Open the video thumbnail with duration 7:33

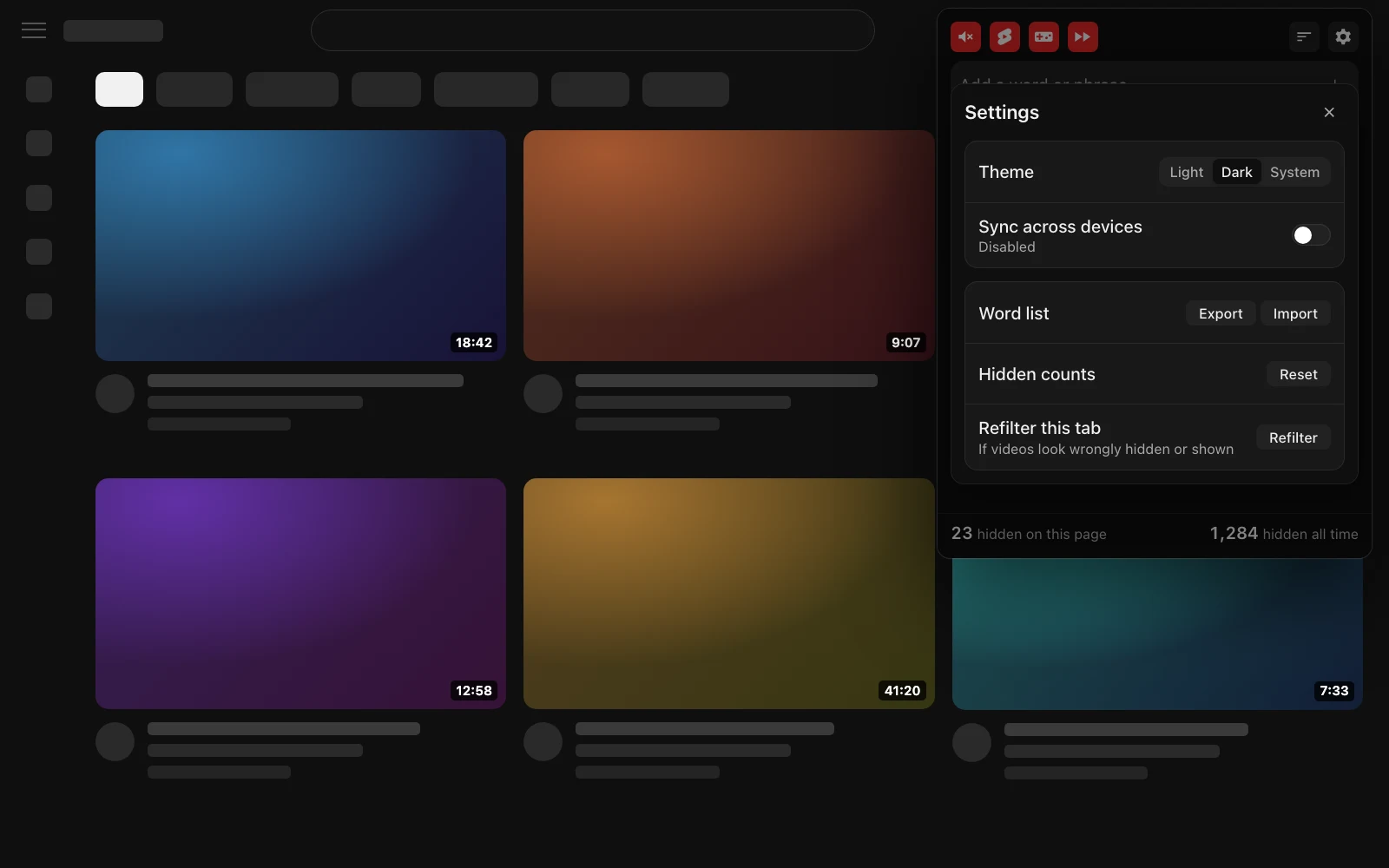click(1157, 634)
